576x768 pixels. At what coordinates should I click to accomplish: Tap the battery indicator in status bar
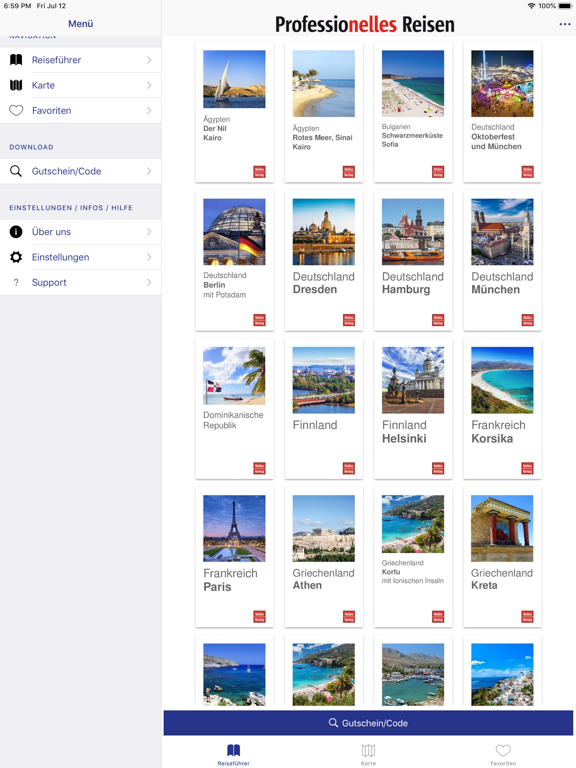[565, 6]
